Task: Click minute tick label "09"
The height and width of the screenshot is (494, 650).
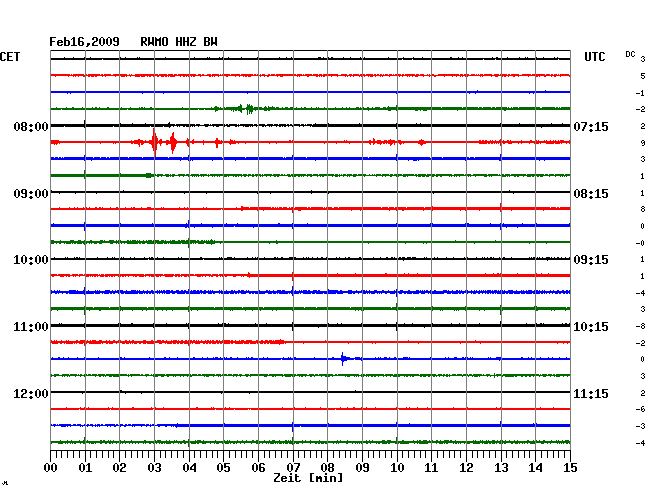Action: pyautogui.click(x=362, y=468)
